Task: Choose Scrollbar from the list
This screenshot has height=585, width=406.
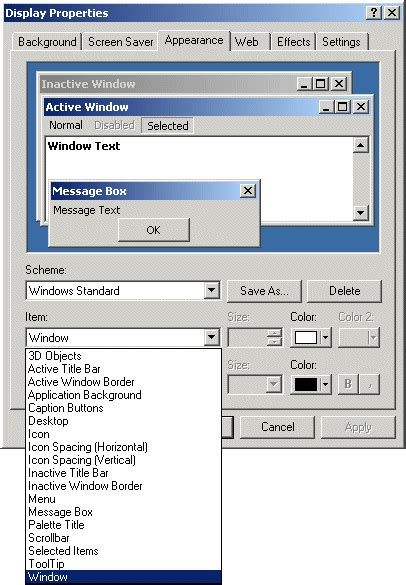Action: pyautogui.click(x=124, y=538)
